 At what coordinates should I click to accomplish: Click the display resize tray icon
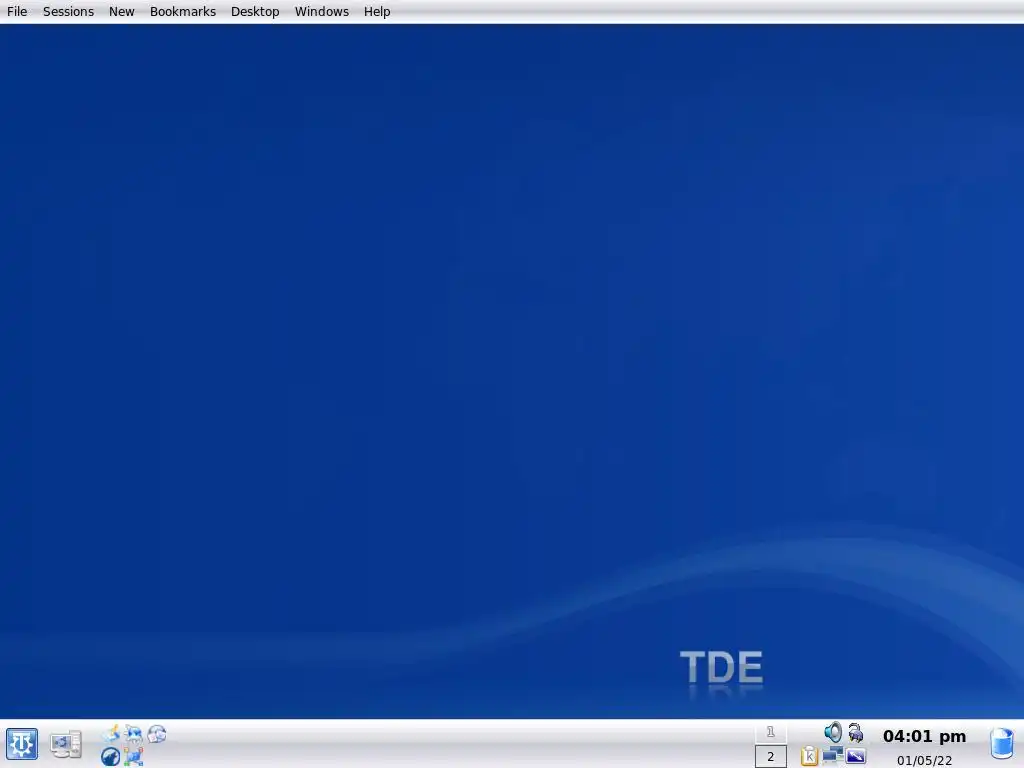(x=856, y=756)
